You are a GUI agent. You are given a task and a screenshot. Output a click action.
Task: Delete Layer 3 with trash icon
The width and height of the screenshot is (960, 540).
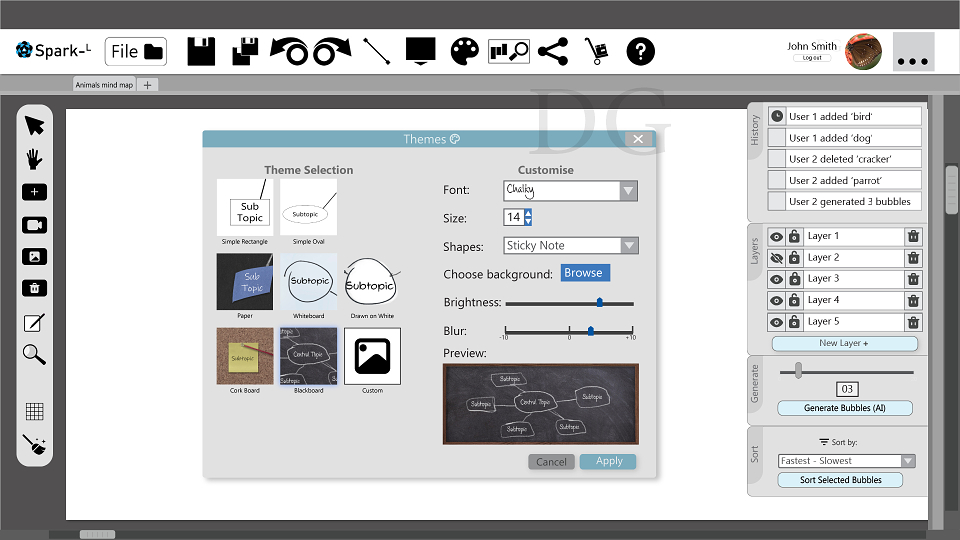pyautogui.click(x=913, y=279)
